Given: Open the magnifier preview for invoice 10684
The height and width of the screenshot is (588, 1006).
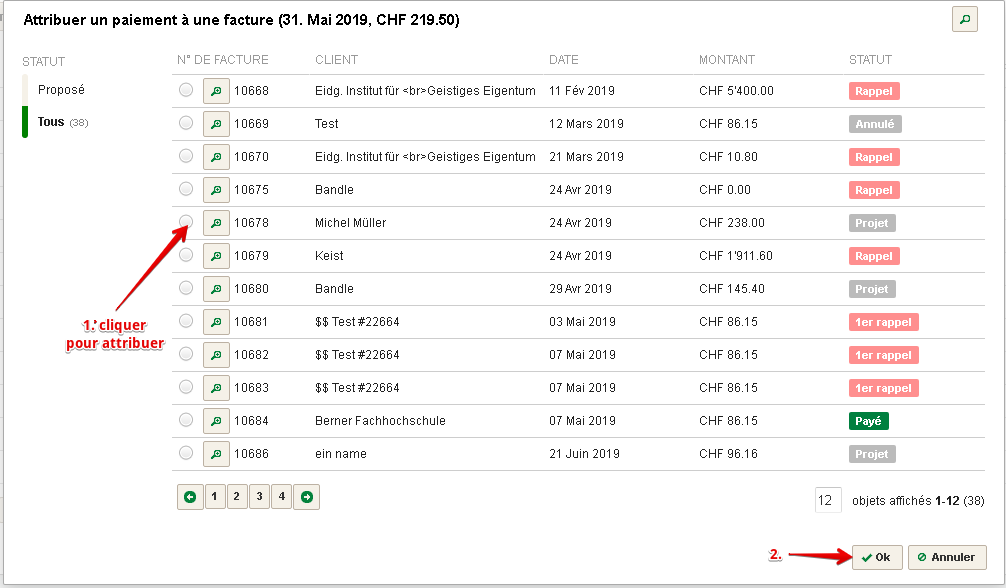Looking at the screenshot, I should click(x=216, y=421).
